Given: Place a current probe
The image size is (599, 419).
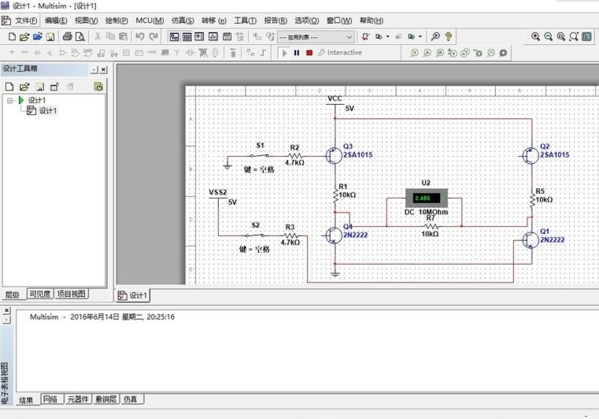Looking at the screenshot, I should click(427, 53).
